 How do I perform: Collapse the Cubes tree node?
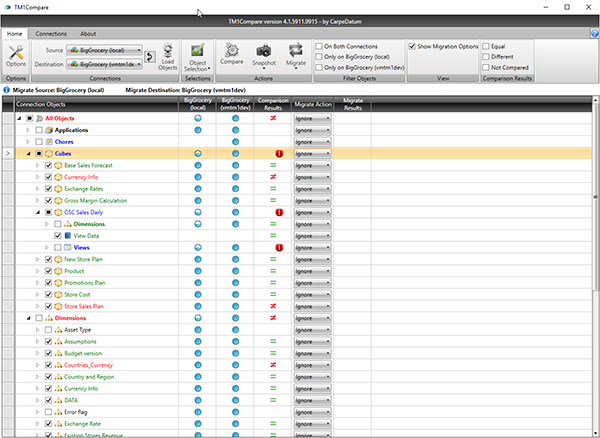click(28, 154)
